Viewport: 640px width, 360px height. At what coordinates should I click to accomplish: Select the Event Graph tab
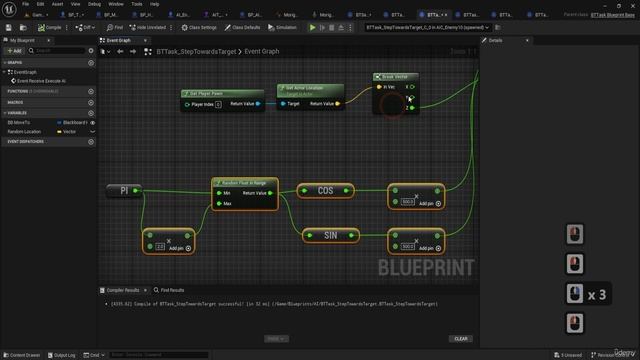pos(119,40)
